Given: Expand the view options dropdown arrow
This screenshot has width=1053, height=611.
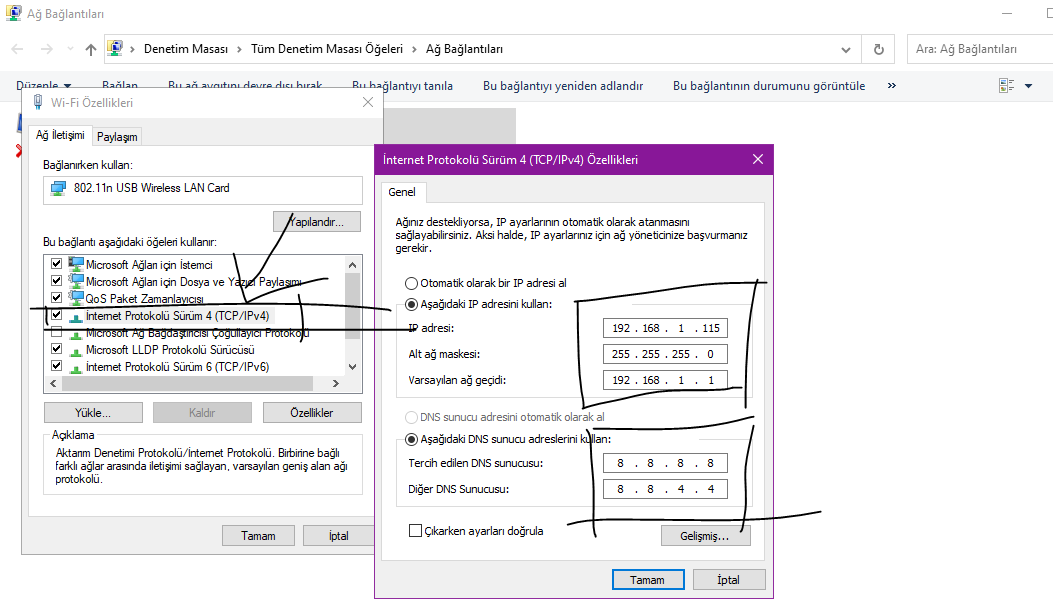Looking at the screenshot, I should click(1028, 86).
